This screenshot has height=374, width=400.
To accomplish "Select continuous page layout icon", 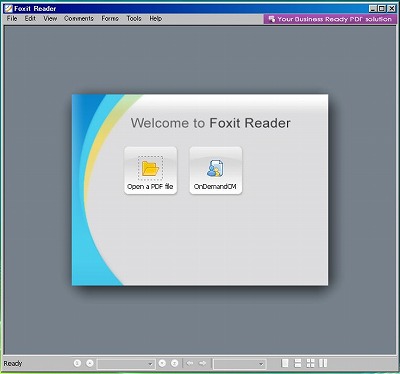I will click(298, 363).
